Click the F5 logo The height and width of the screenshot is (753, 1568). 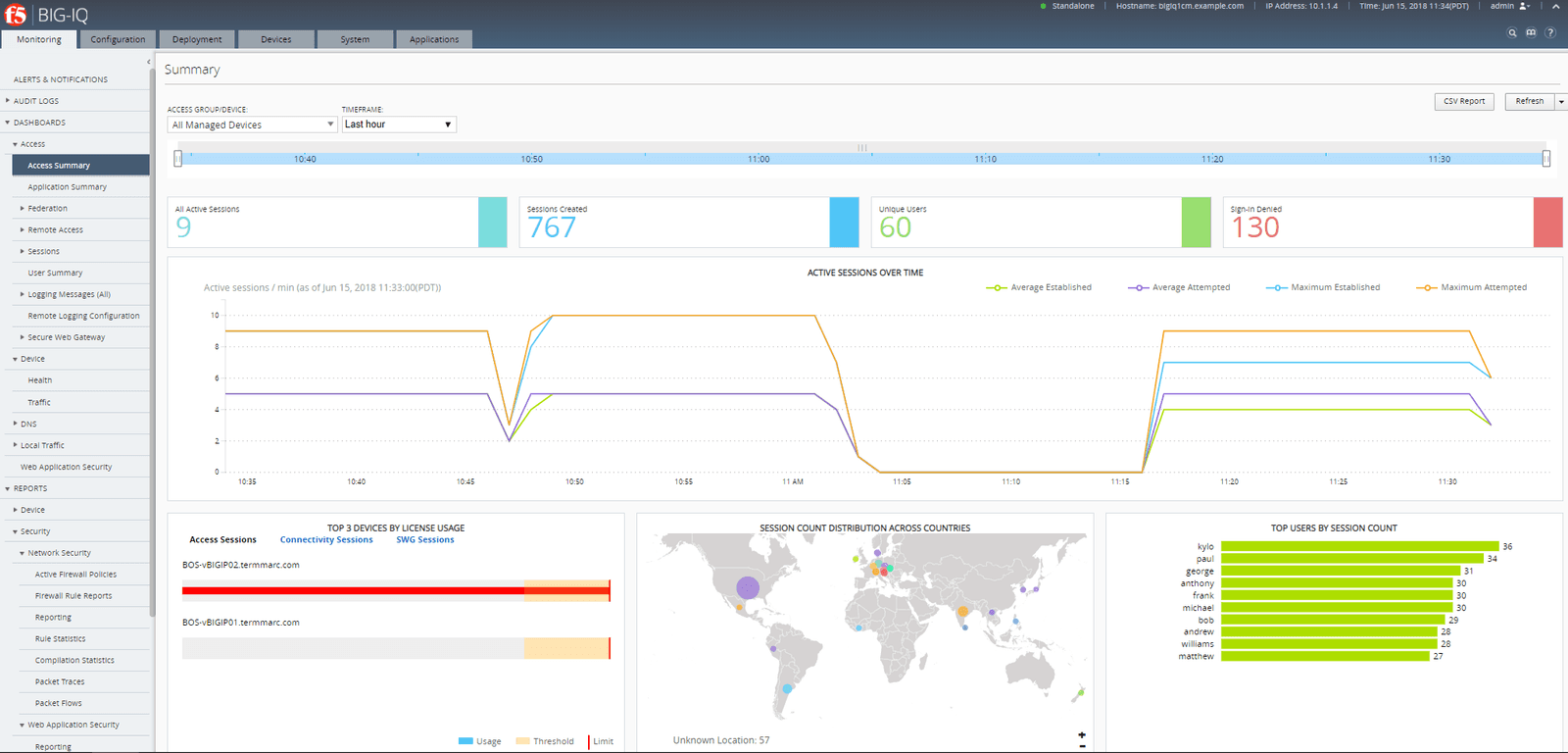[x=16, y=15]
